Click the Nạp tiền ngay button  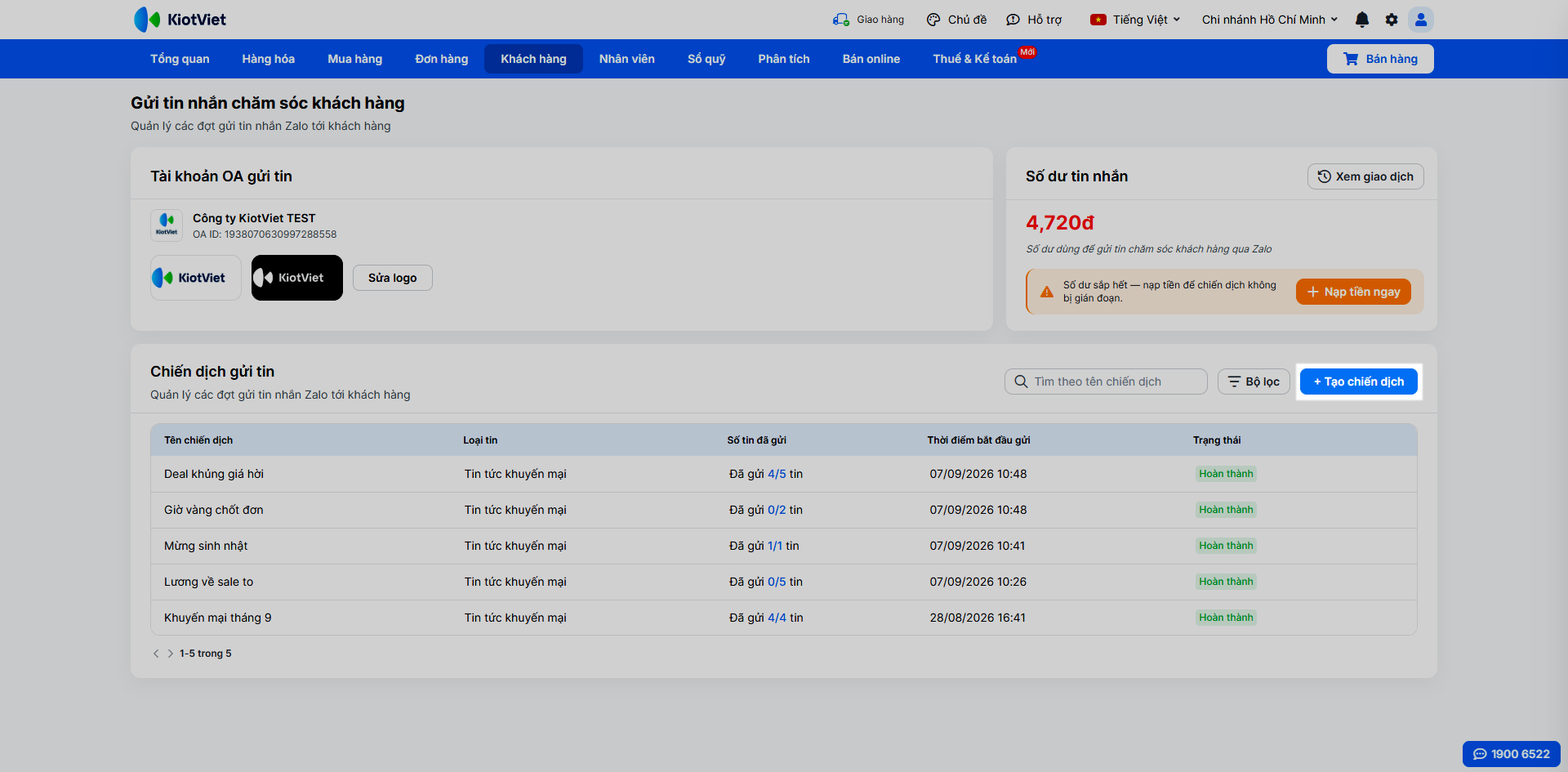(1353, 292)
